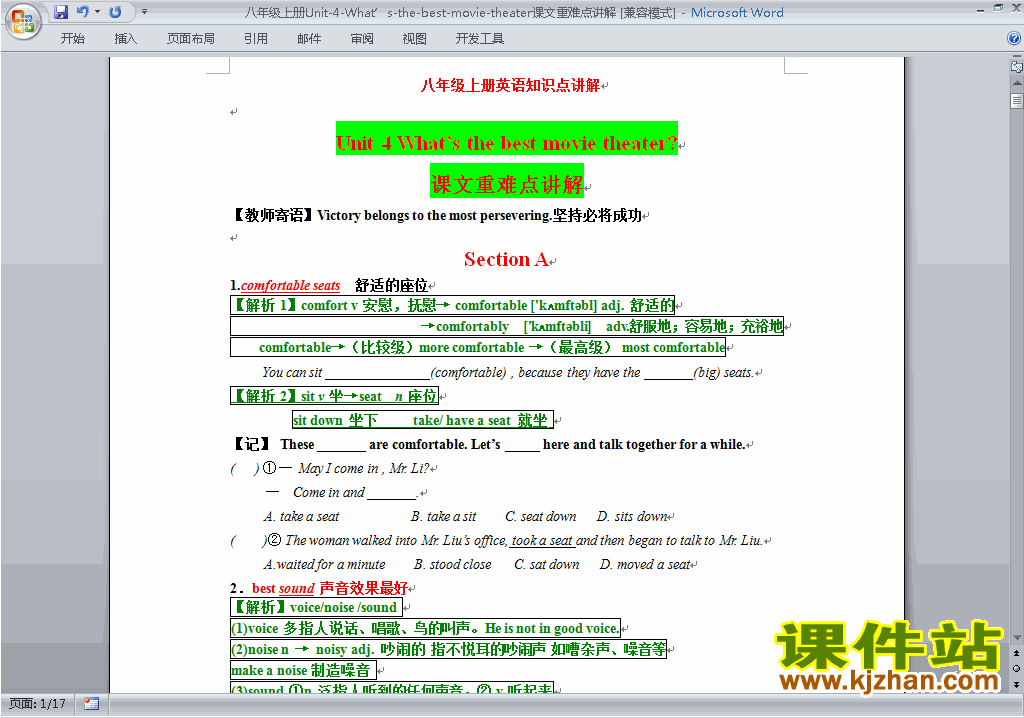Screen dimensions: 1024x718
Task: Click option 'C. seat down'
Action: coord(541,517)
